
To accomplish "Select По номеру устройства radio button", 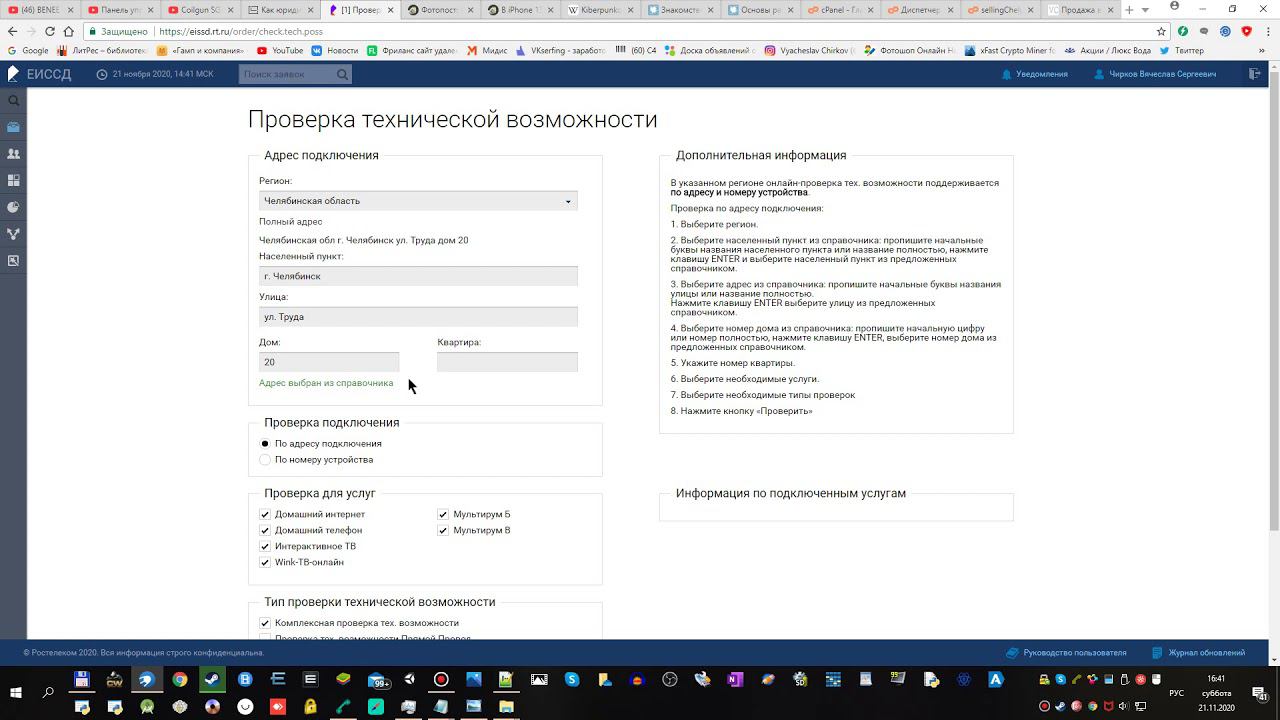I will (265, 460).
